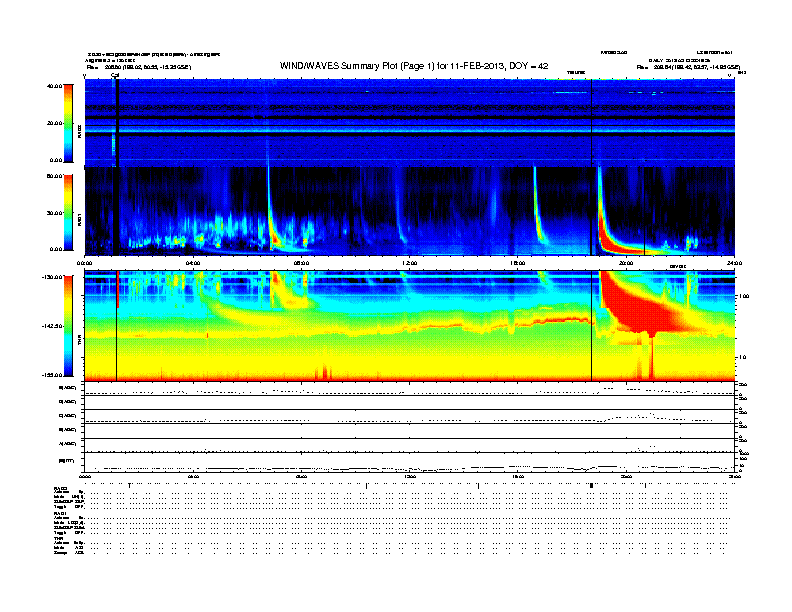The image size is (792, 612).
Task: Click the RAD1 panel color scale bar
Action: click(68, 213)
